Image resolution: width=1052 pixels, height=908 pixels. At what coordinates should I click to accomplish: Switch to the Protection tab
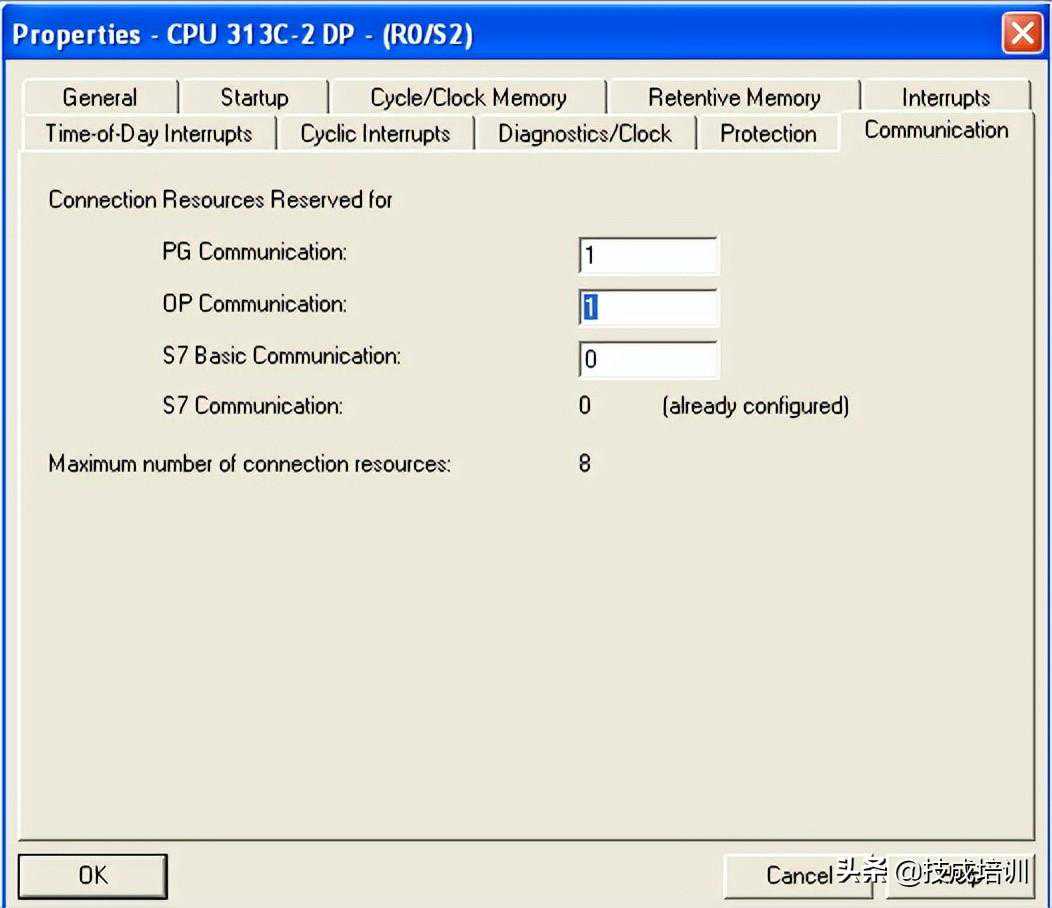[768, 134]
